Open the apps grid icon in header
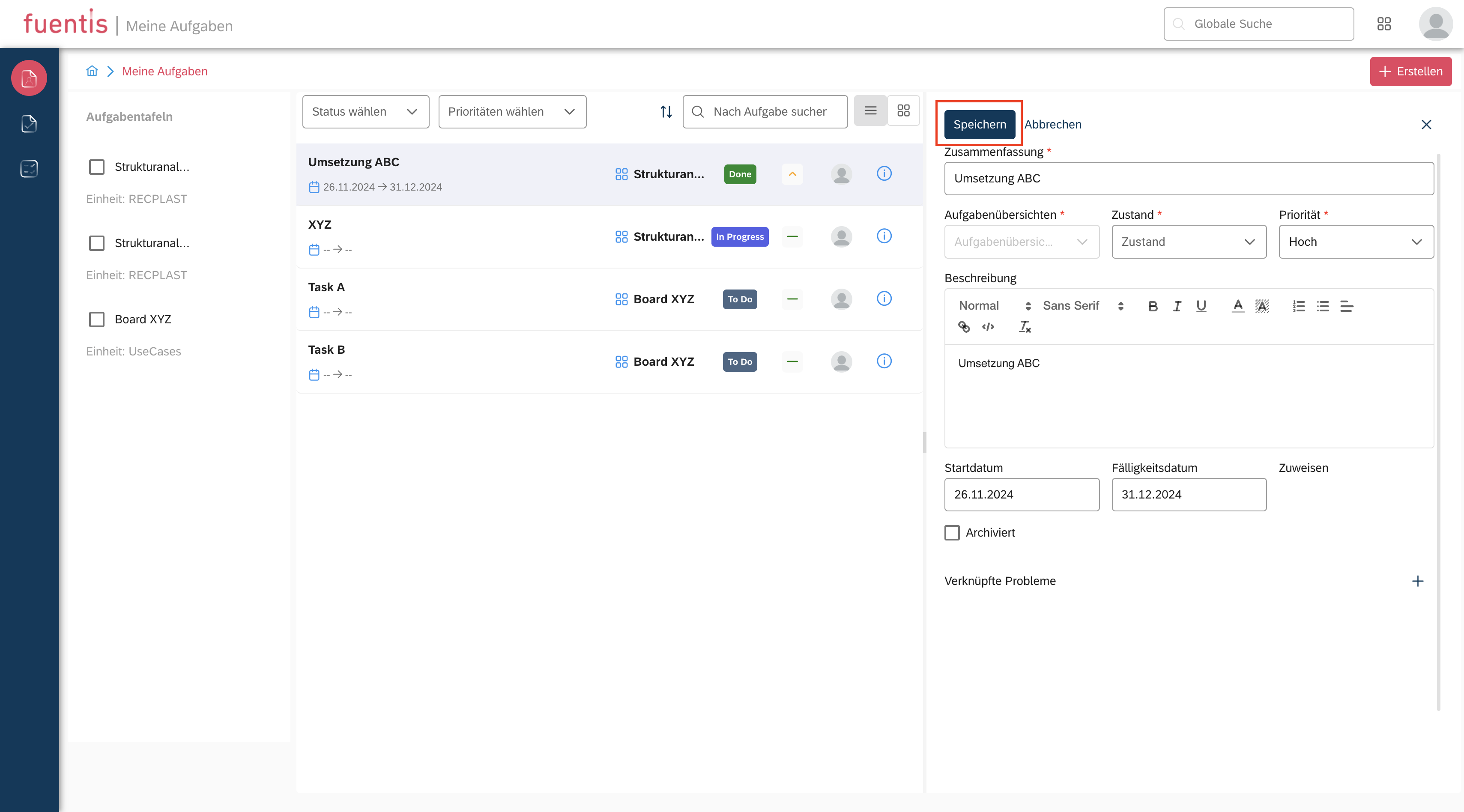This screenshot has height=812, width=1464. tap(1384, 24)
